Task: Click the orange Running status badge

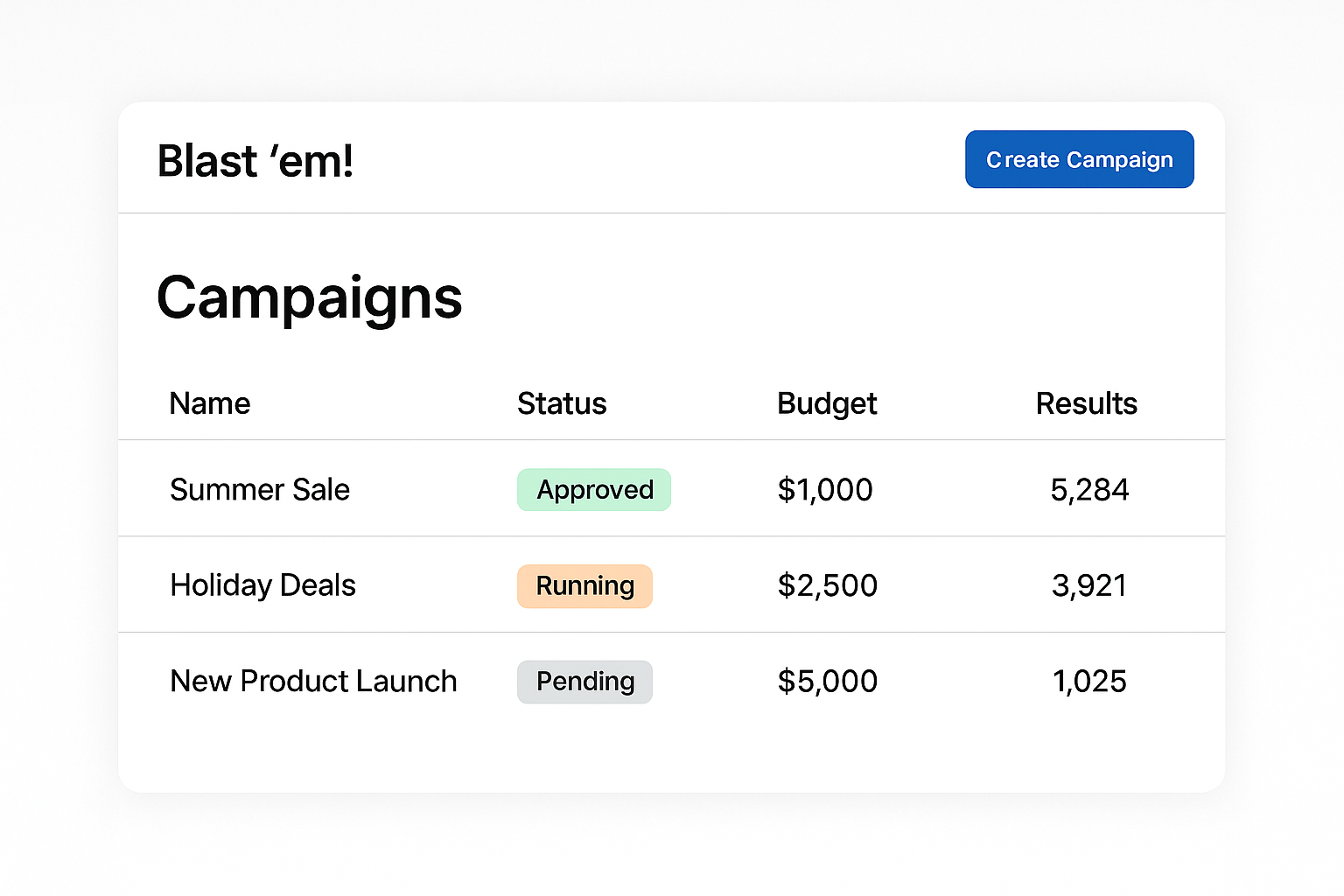Action: pyautogui.click(x=584, y=586)
